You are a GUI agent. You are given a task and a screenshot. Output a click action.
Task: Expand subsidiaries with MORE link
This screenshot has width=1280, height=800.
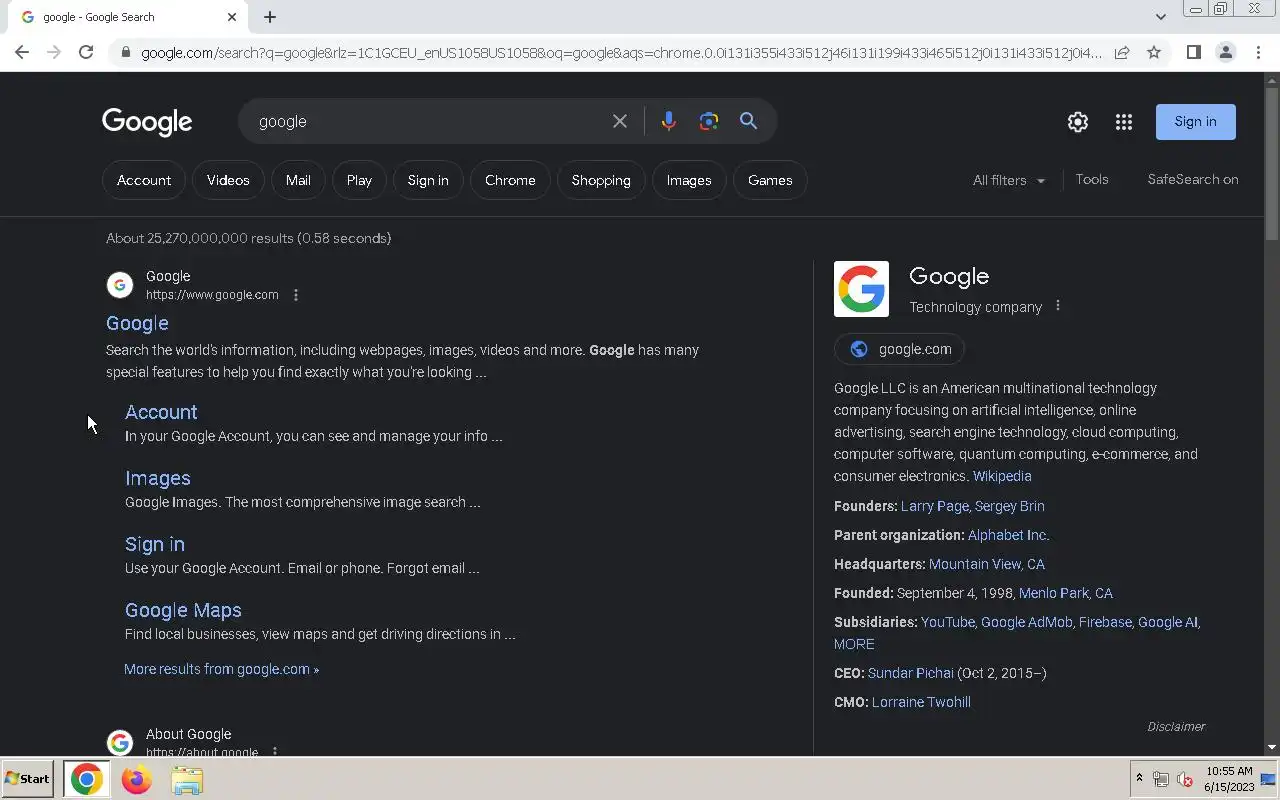click(854, 644)
